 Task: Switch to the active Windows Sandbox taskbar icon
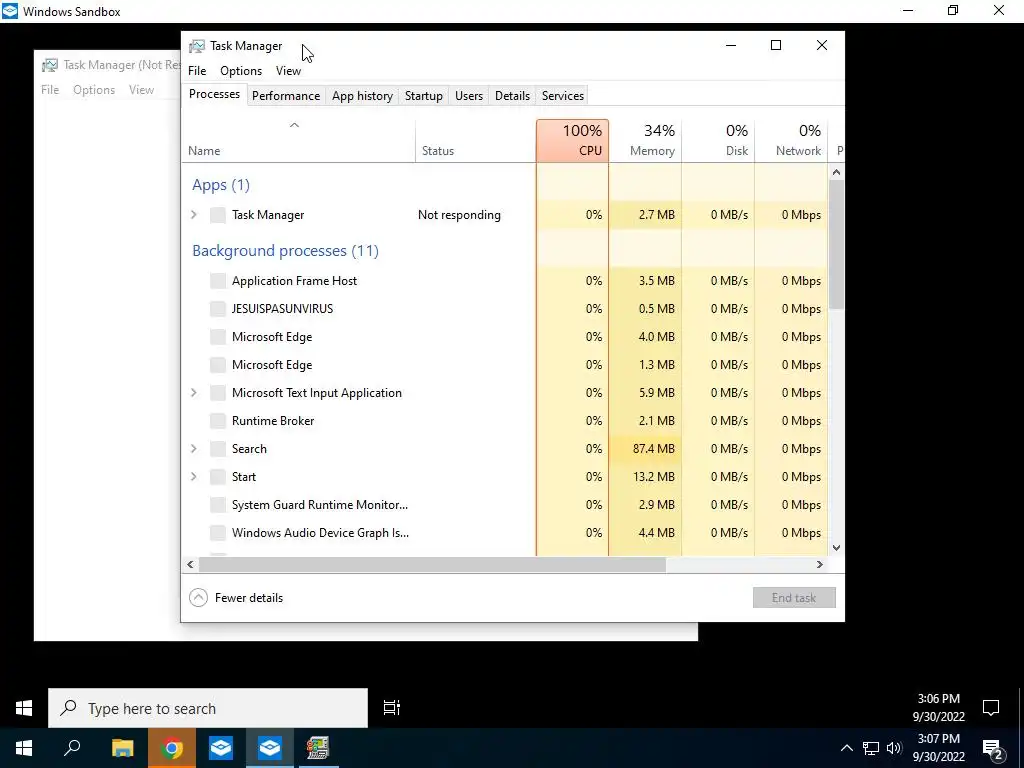[x=270, y=748]
